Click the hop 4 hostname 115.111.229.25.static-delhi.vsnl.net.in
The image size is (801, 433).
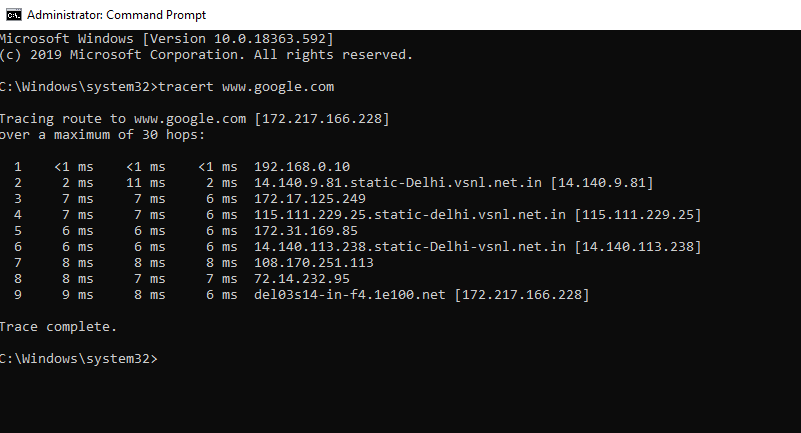pos(410,214)
